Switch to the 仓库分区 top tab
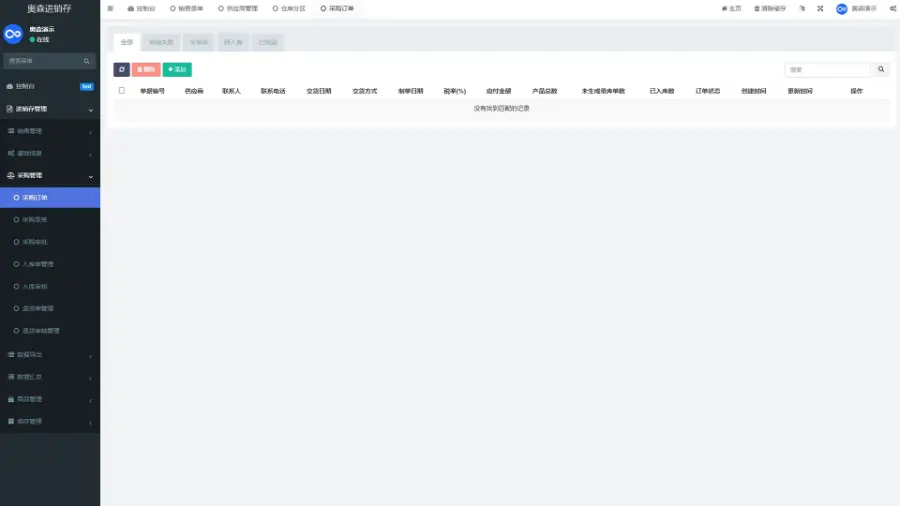 [x=288, y=8]
